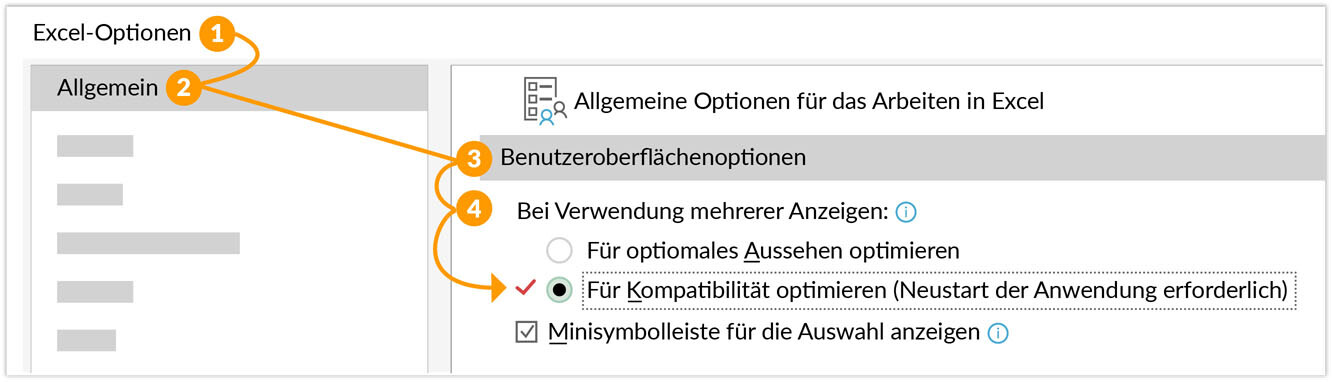1332x382 pixels.
Task: Click the orange step 2 marker
Action: 182,89
